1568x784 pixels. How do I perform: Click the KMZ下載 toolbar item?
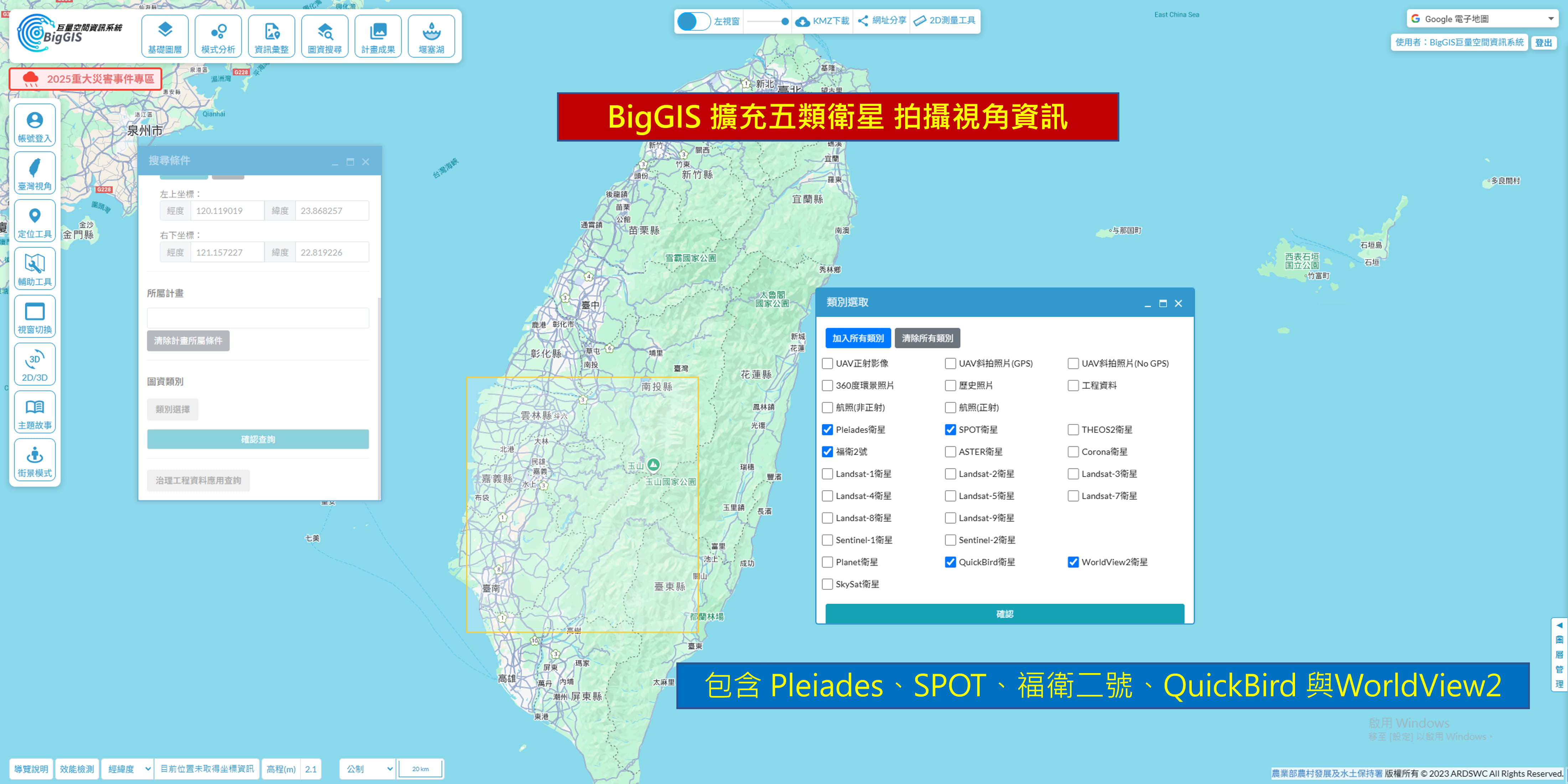pos(822,21)
